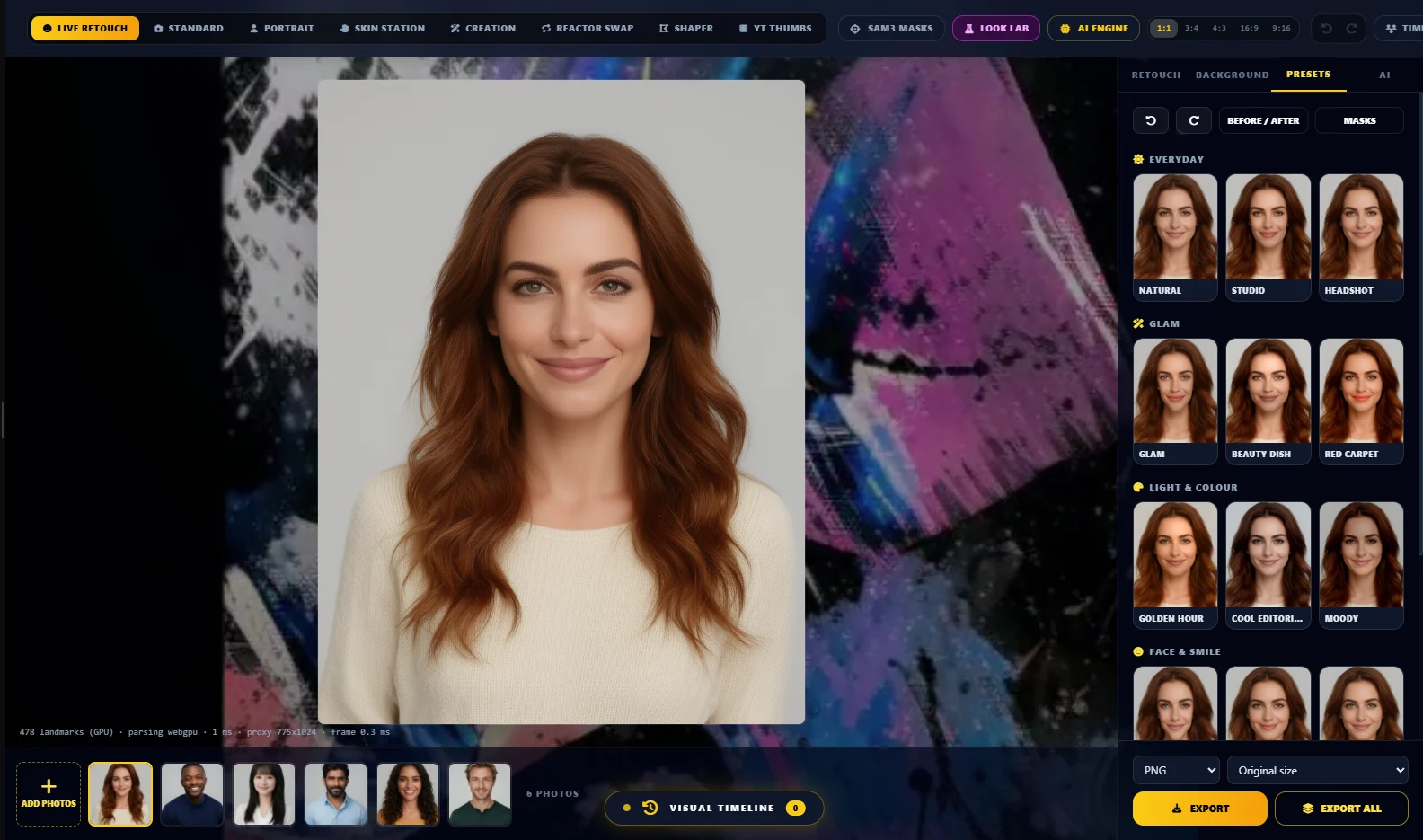Toggle the Before / After comparison

[1263, 120]
